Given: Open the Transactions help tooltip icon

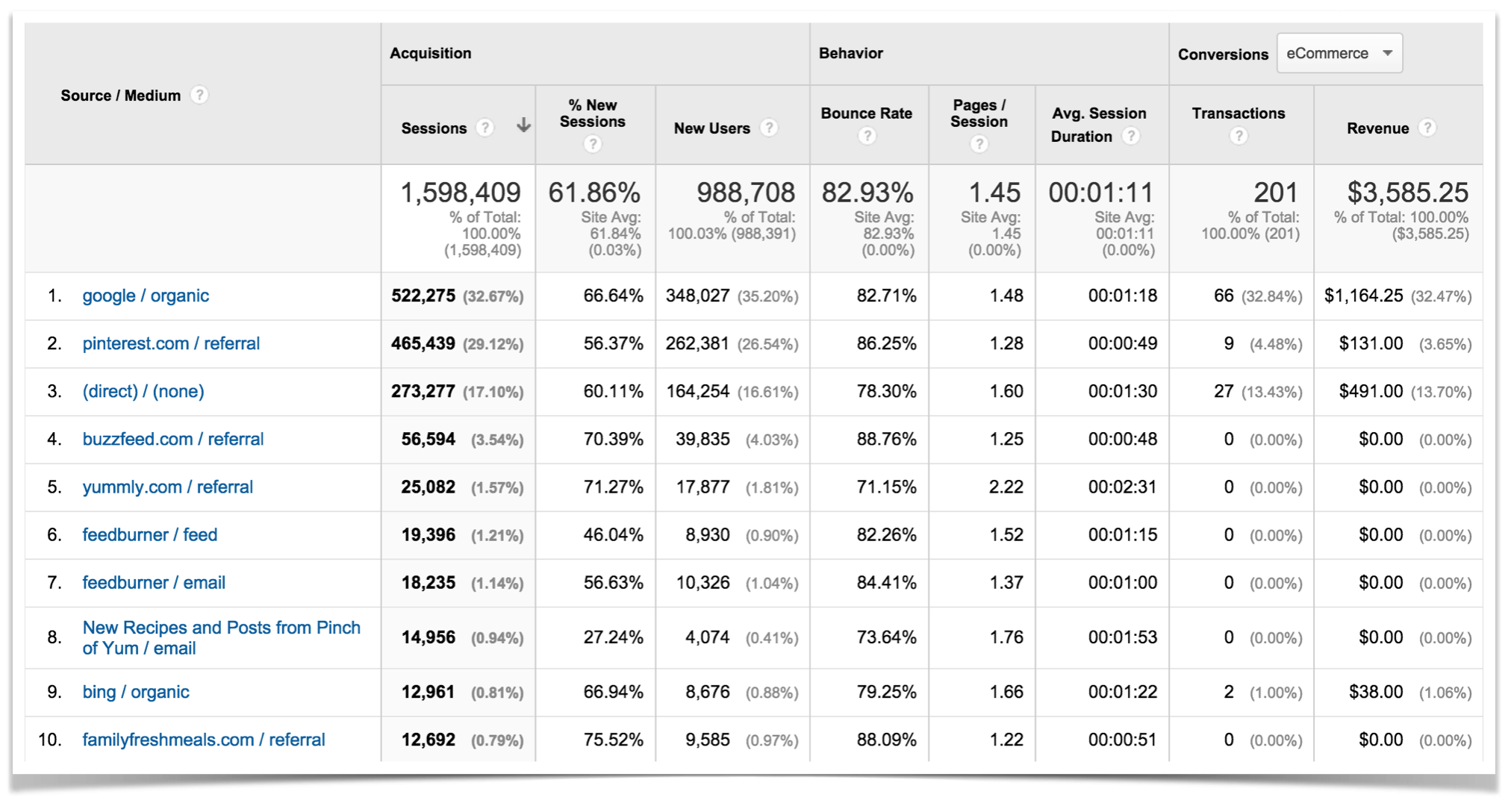Looking at the screenshot, I should 1239,137.
